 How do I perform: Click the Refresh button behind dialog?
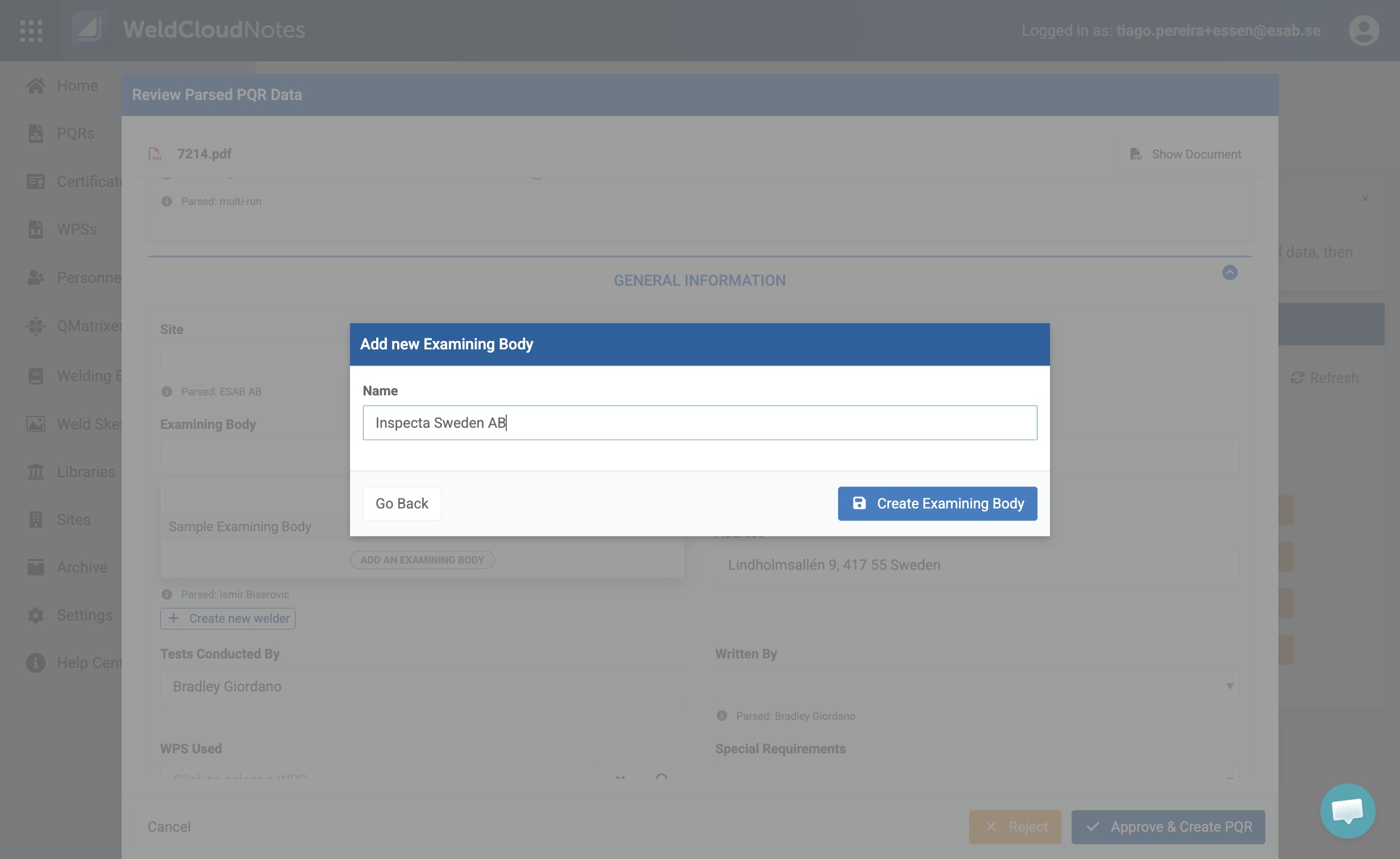point(1324,378)
